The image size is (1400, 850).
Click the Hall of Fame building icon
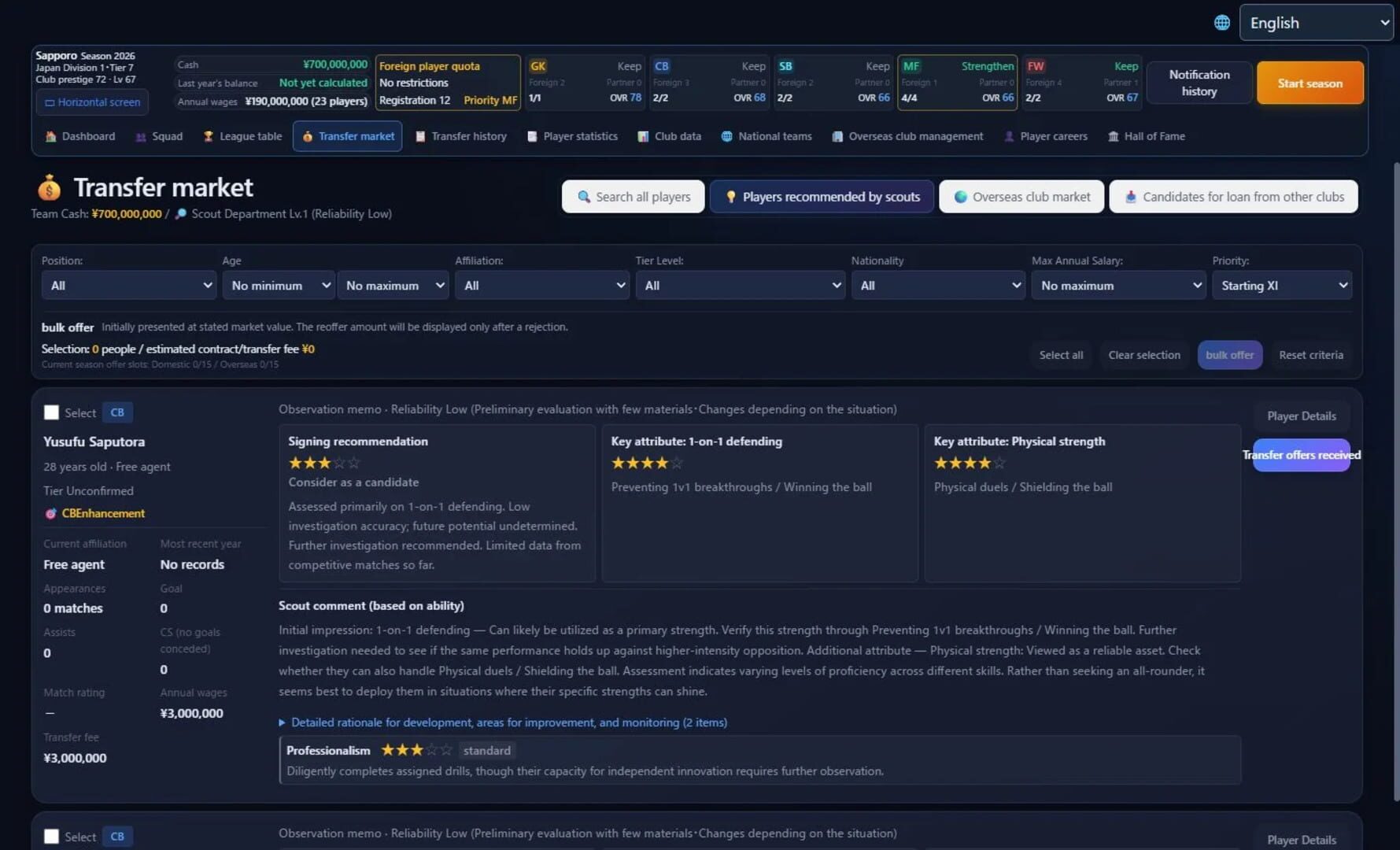tap(1113, 136)
